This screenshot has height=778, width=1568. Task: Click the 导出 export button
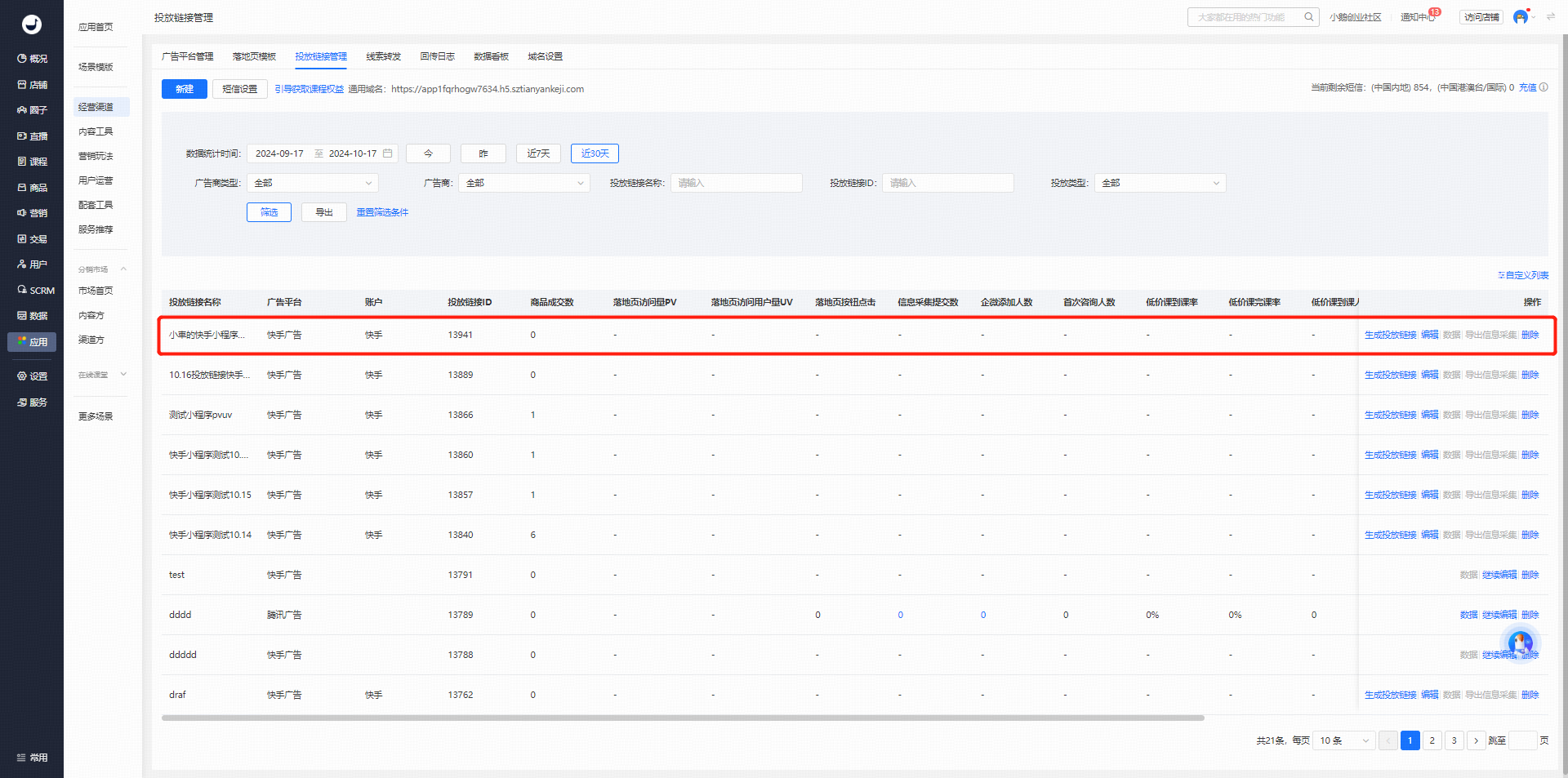324,212
